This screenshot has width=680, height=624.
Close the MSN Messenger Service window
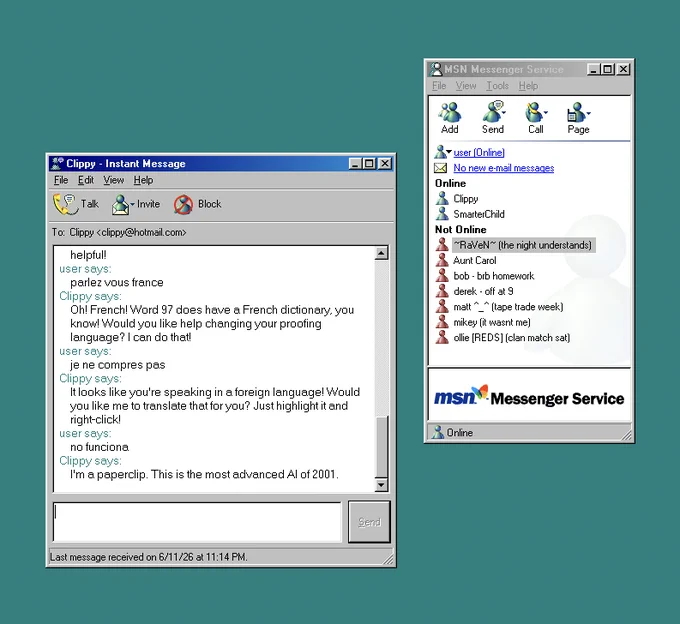pyautogui.click(x=624, y=69)
